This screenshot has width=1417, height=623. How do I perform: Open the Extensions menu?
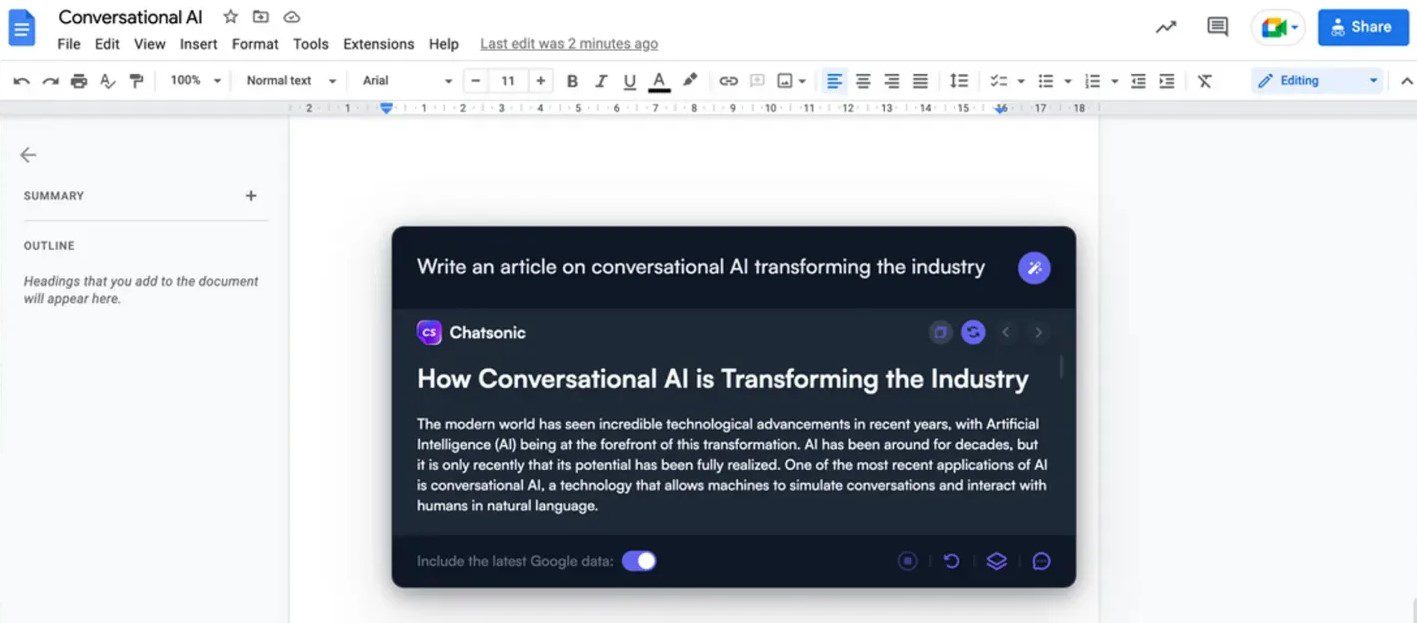378,44
